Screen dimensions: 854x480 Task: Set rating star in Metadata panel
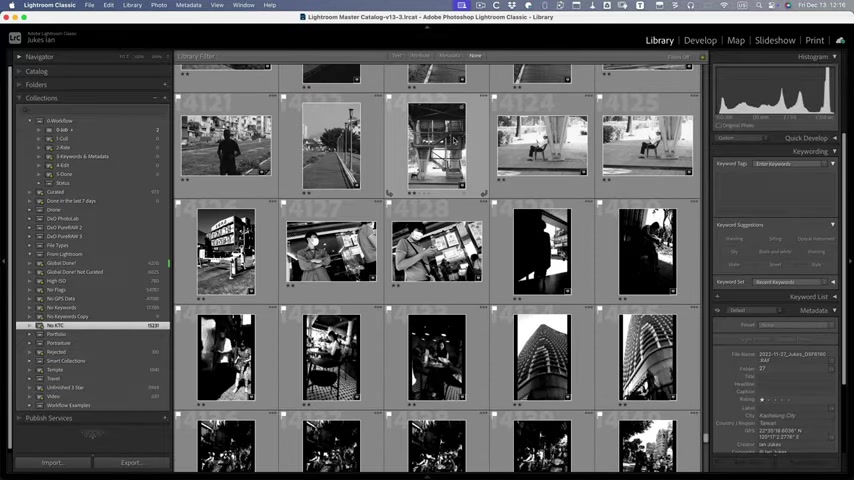762,400
